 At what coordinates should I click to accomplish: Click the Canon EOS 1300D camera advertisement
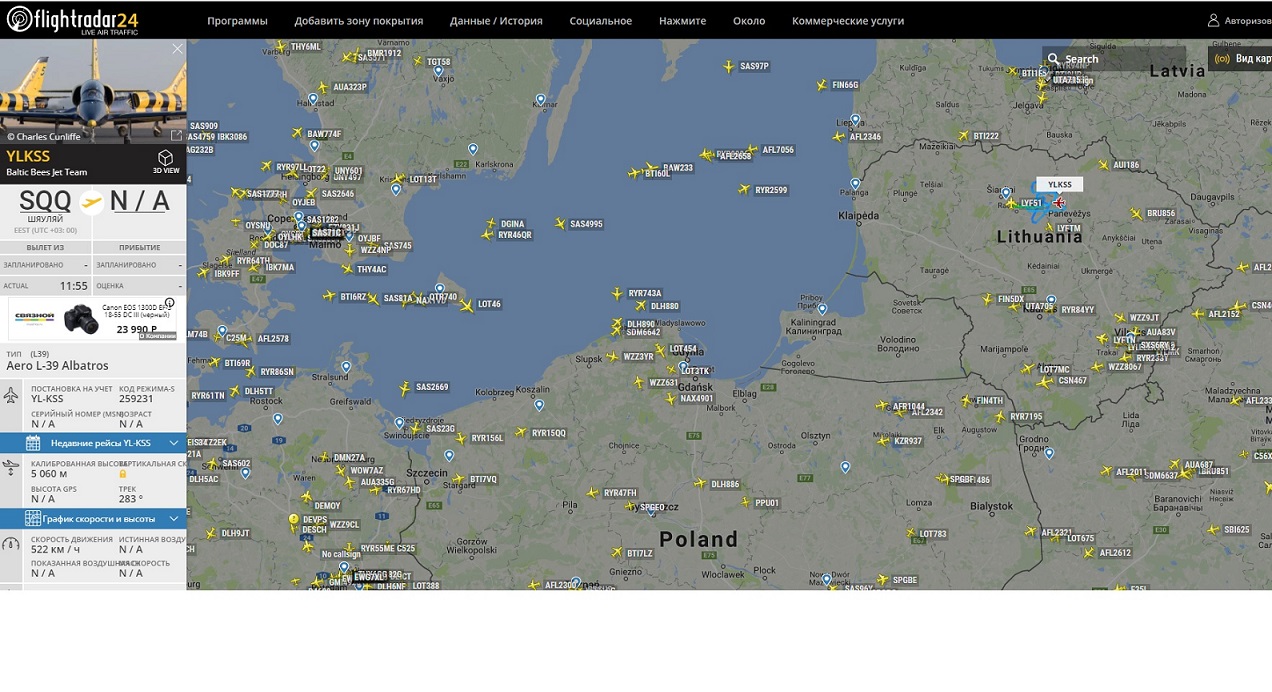tap(93, 318)
